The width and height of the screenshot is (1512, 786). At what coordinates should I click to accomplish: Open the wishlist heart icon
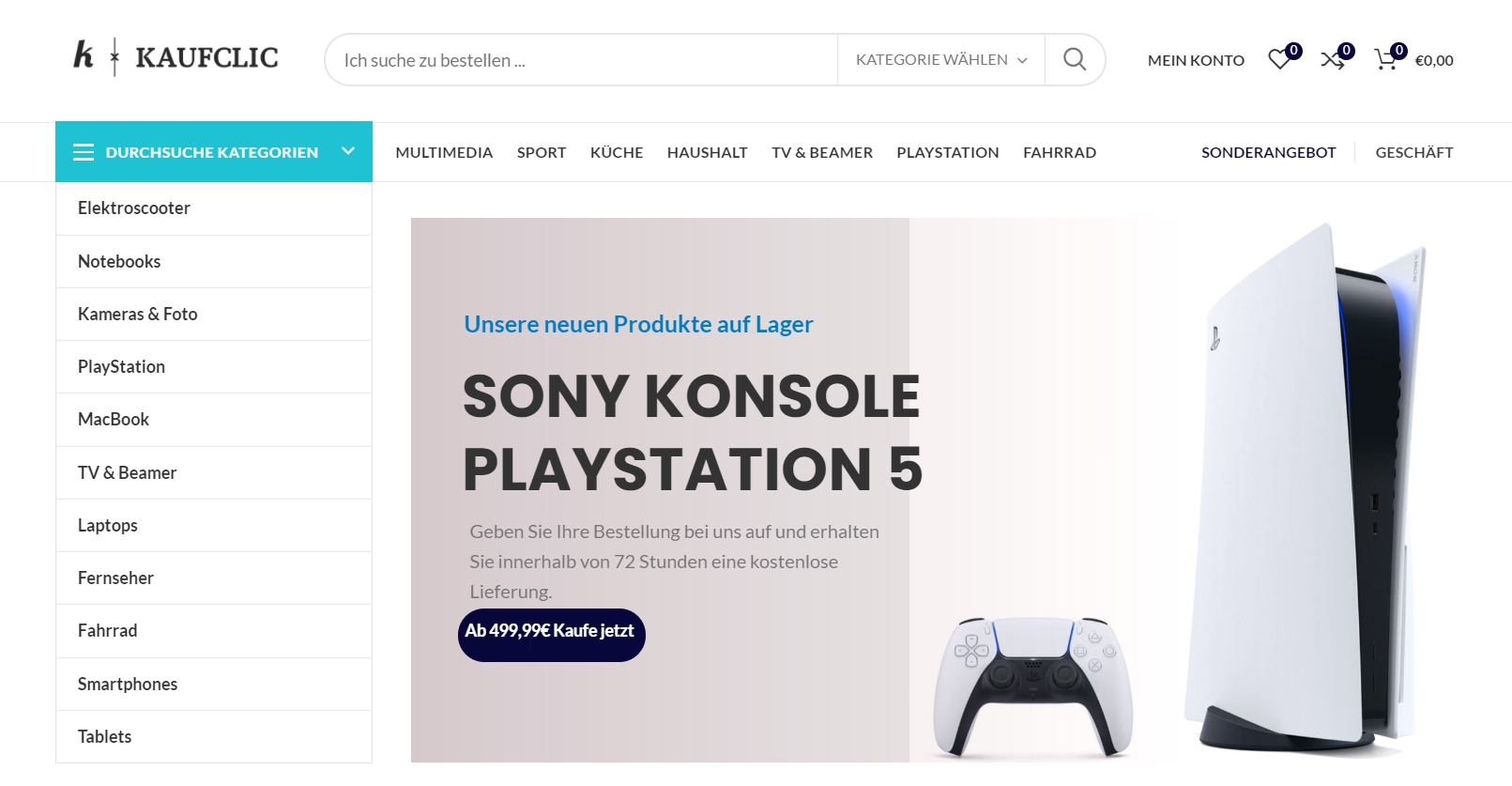tap(1279, 60)
